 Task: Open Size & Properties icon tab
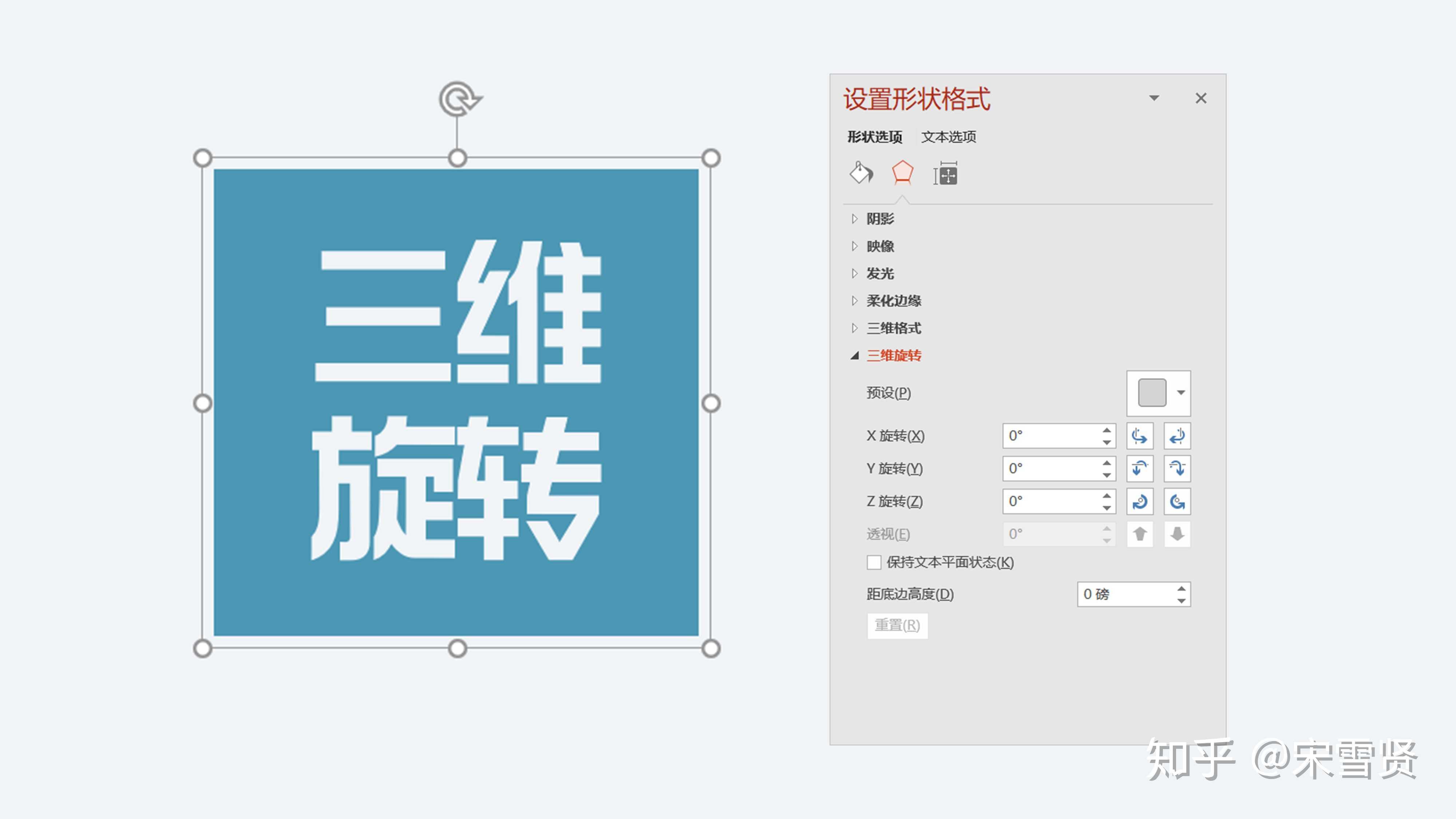click(x=945, y=174)
